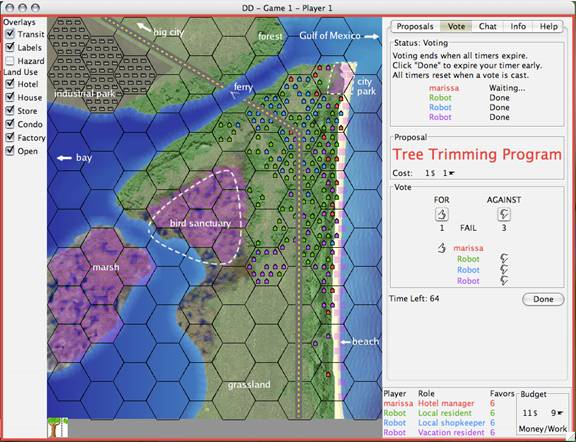Vote AGAINST with thumbs-down icon

[x=504, y=214]
